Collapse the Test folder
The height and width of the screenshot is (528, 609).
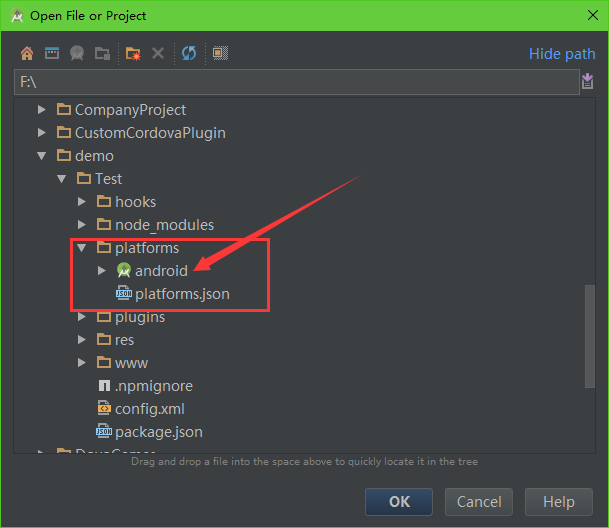62,179
